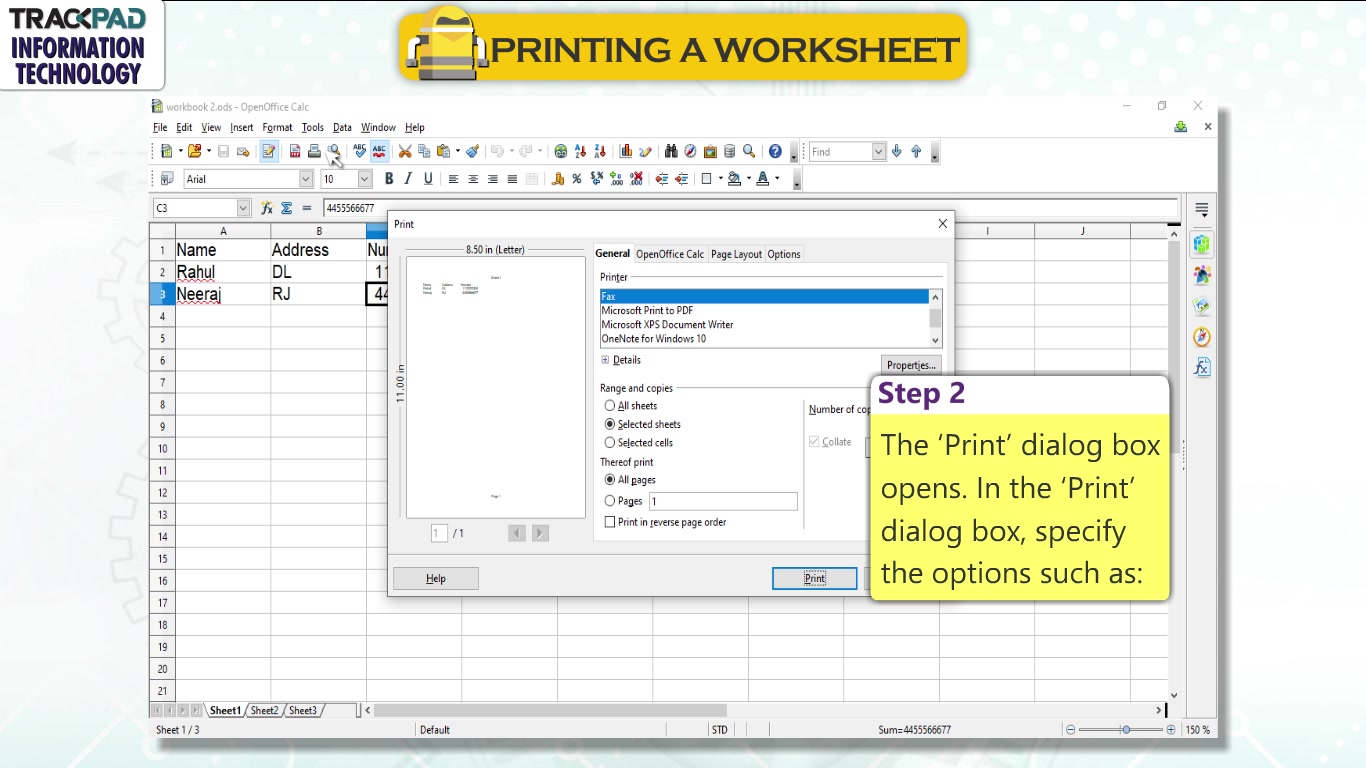
Task: Open the sidebar settings menu icon
Action: click(x=1202, y=210)
